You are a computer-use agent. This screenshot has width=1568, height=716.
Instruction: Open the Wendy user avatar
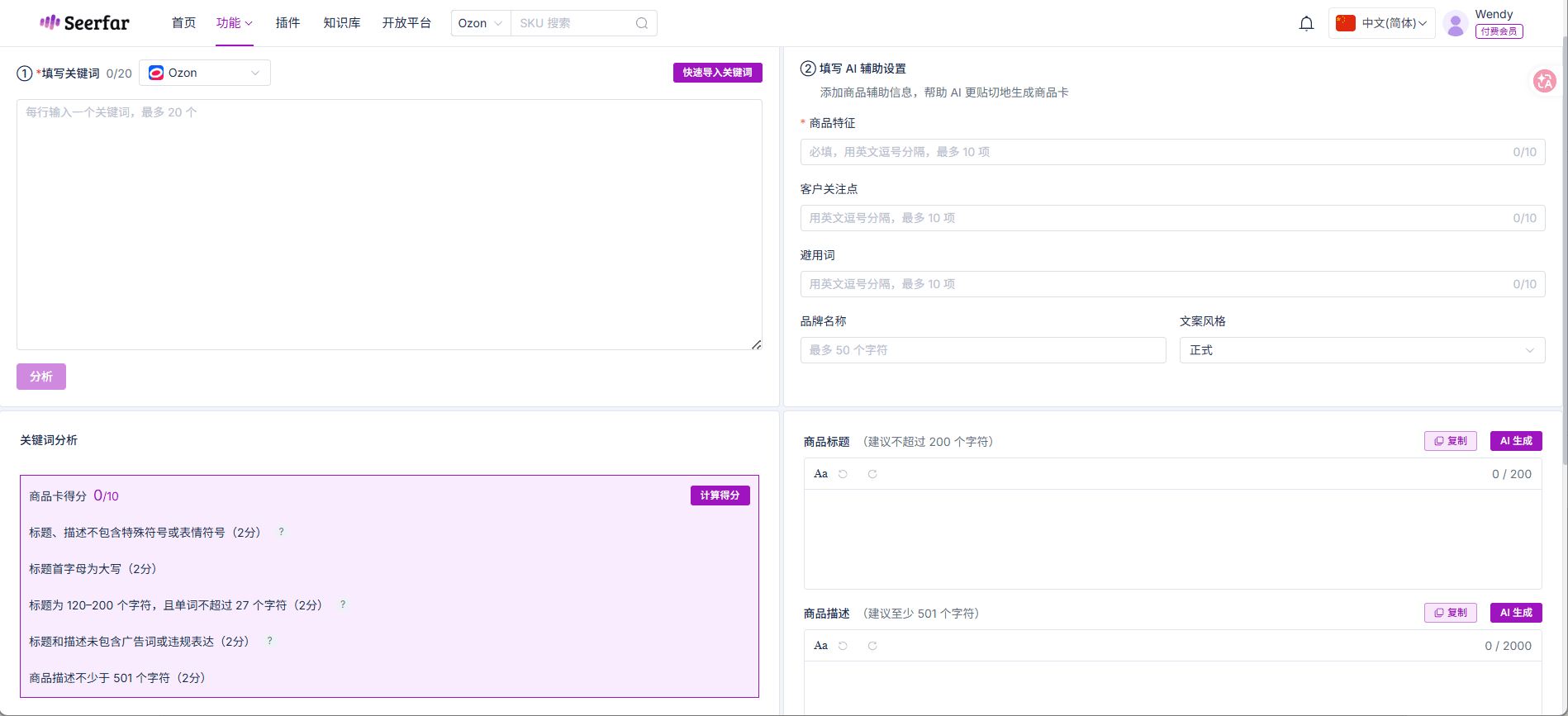coord(1456,23)
